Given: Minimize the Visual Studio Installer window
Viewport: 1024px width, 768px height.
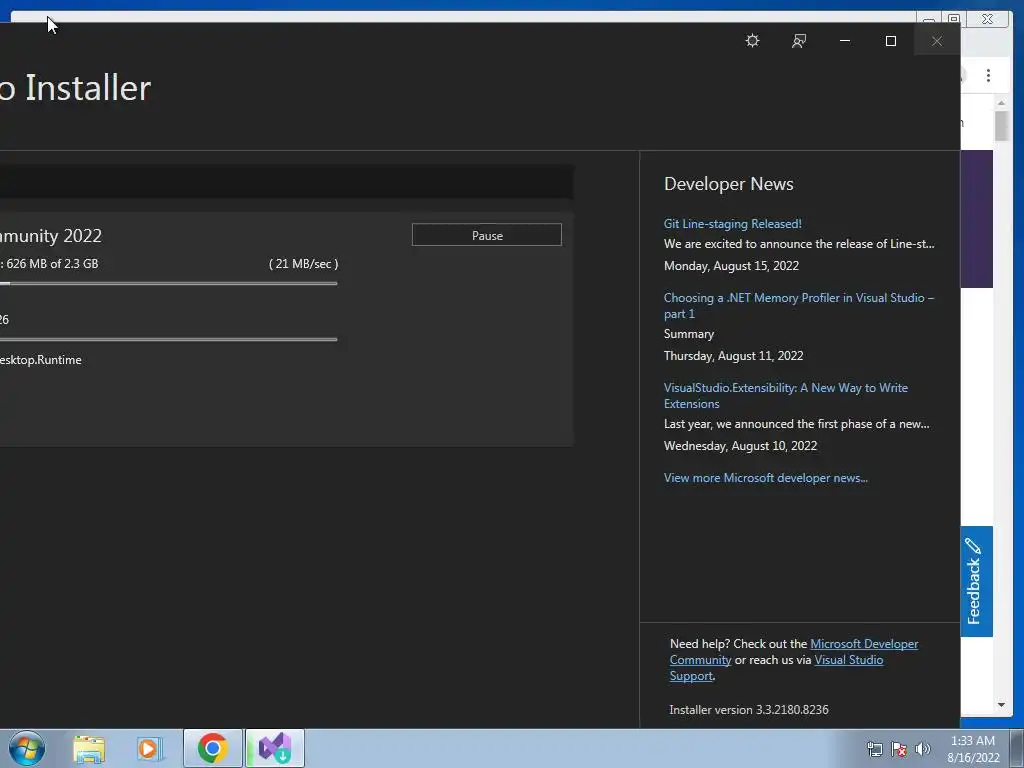Looking at the screenshot, I should pyautogui.click(x=844, y=40).
